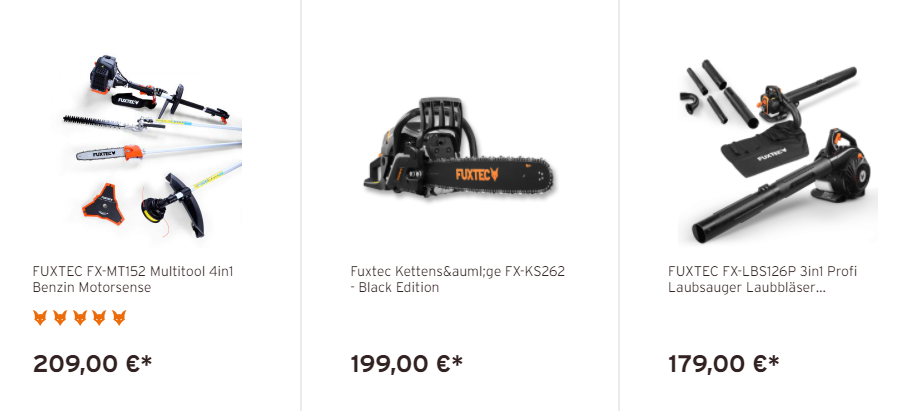Click the orange three-blade brush cutter disc
Viewport: 915px width, 411px height.
click(x=103, y=202)
